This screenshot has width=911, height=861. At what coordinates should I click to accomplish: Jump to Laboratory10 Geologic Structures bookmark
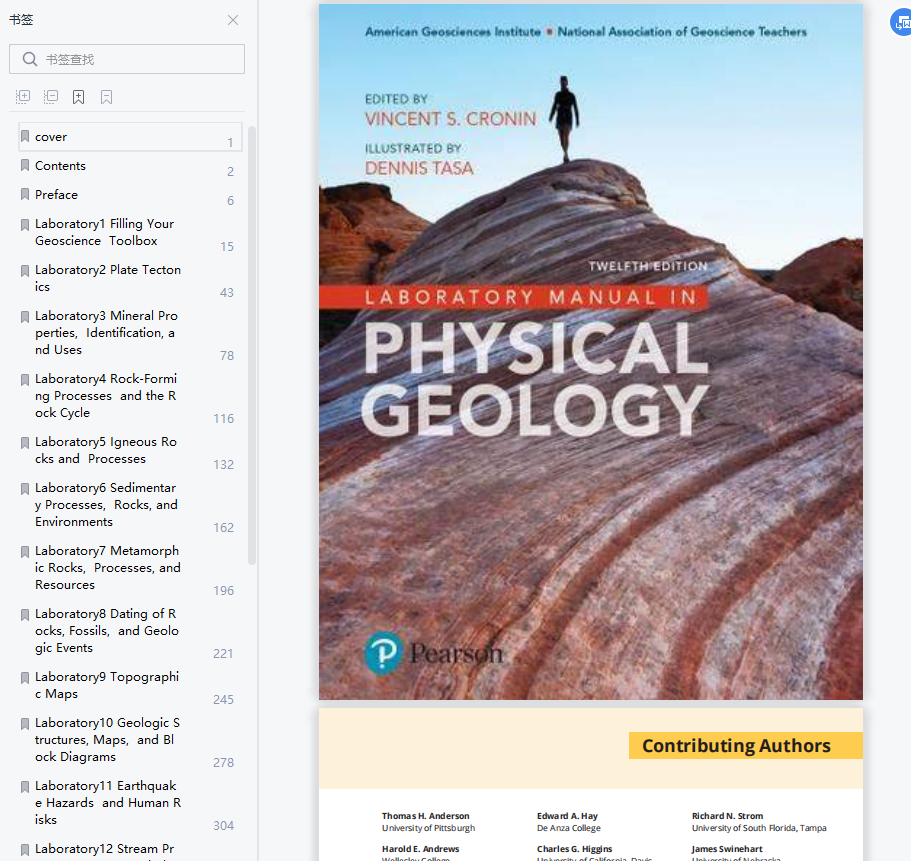pos(107,740)
